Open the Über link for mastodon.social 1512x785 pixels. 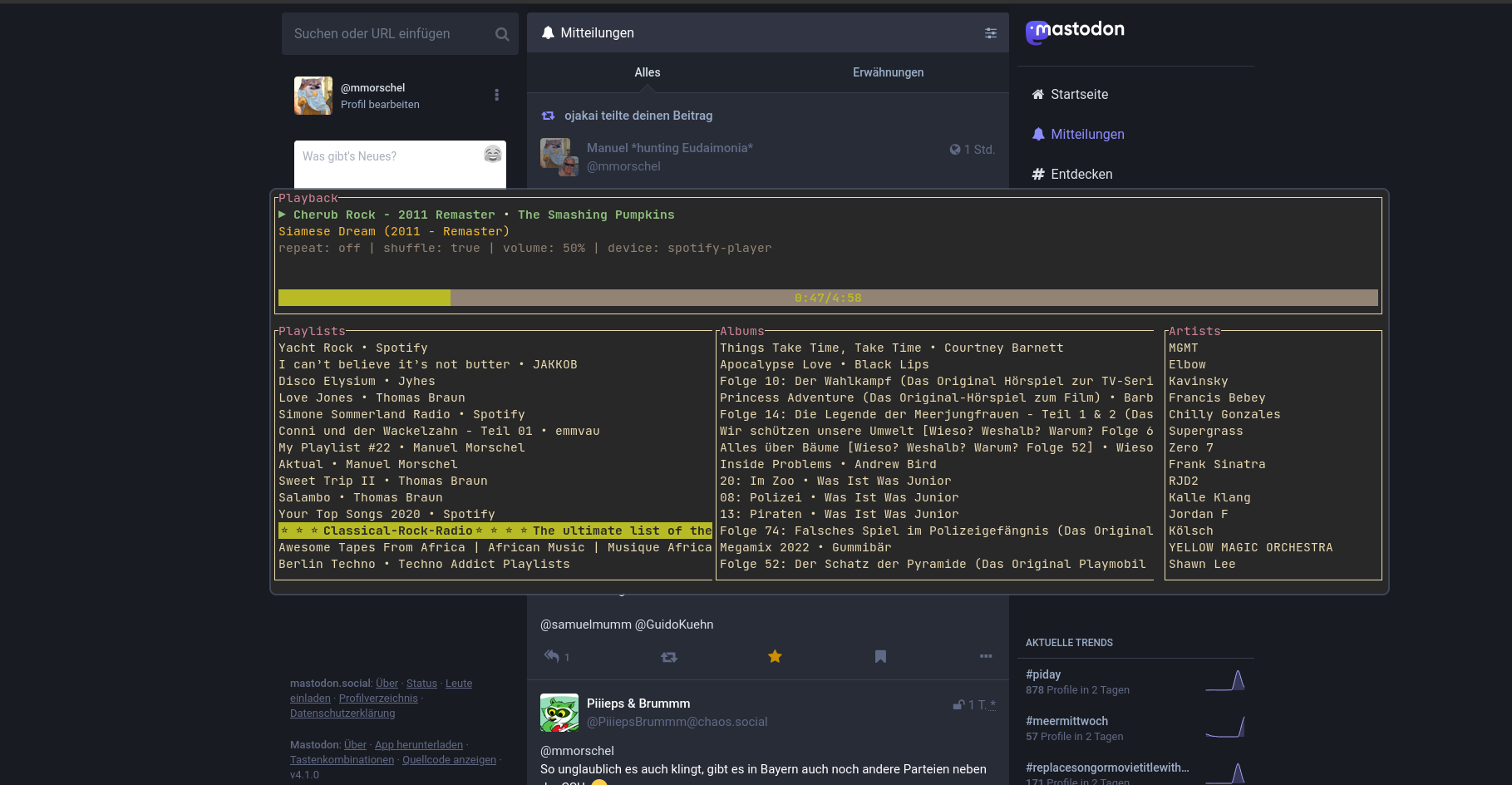(387, 684)
